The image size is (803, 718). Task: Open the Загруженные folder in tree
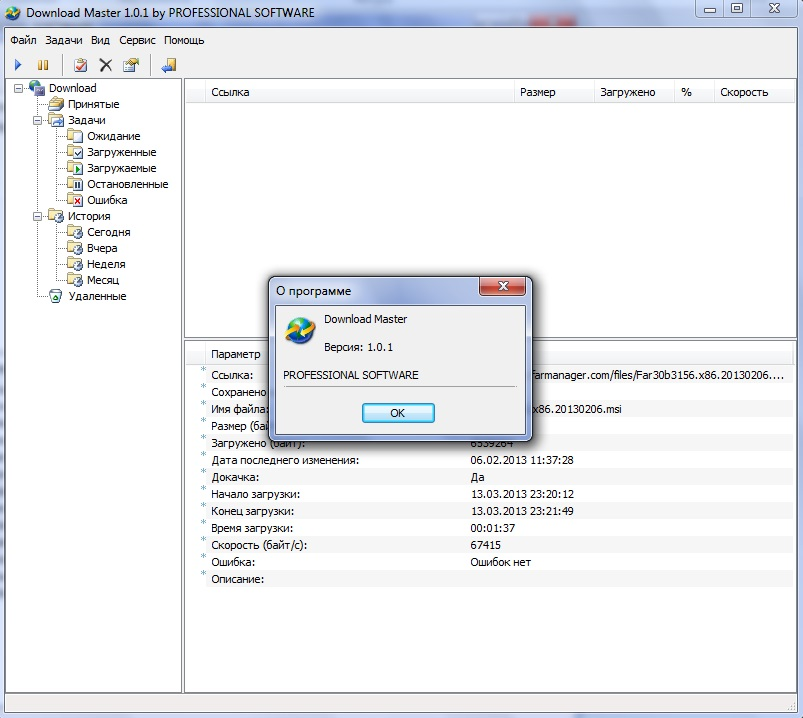tap(120, 152)
